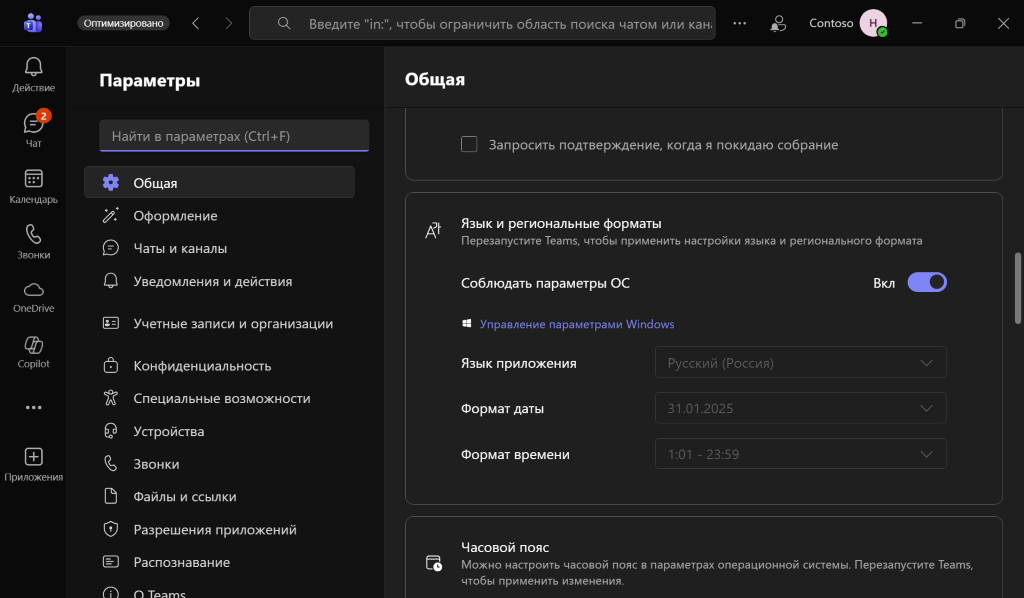The image size is (1024, 598).
Task: Open the profile avatar menu
Action: (873, 24)
